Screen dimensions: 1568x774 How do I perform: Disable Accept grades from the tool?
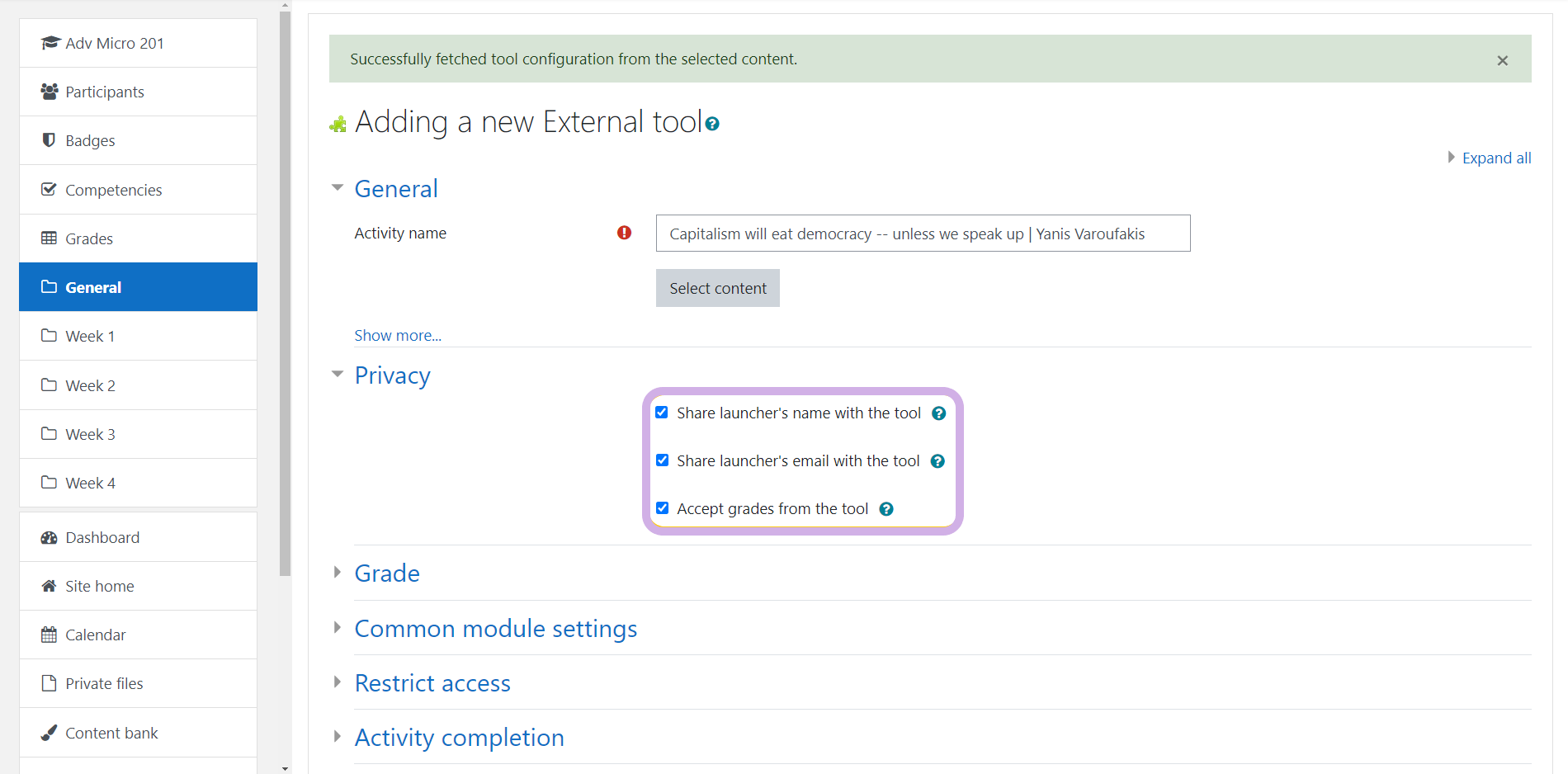662,508
